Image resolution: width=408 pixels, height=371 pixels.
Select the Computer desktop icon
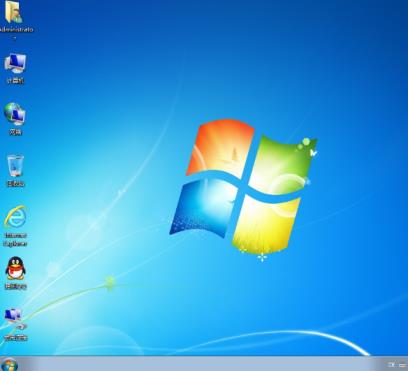15,63
